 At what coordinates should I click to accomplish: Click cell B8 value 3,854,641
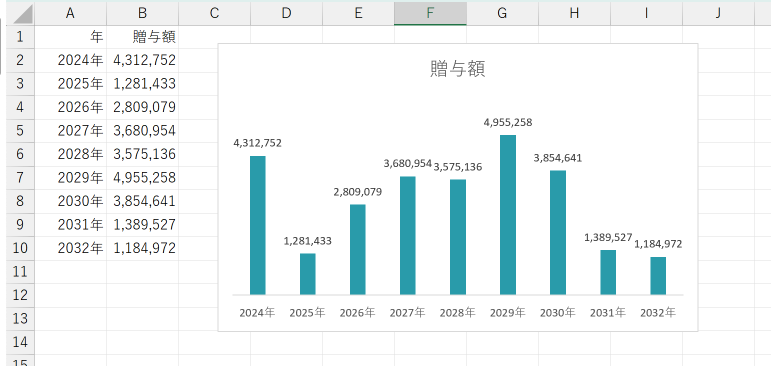coord(142,201)
